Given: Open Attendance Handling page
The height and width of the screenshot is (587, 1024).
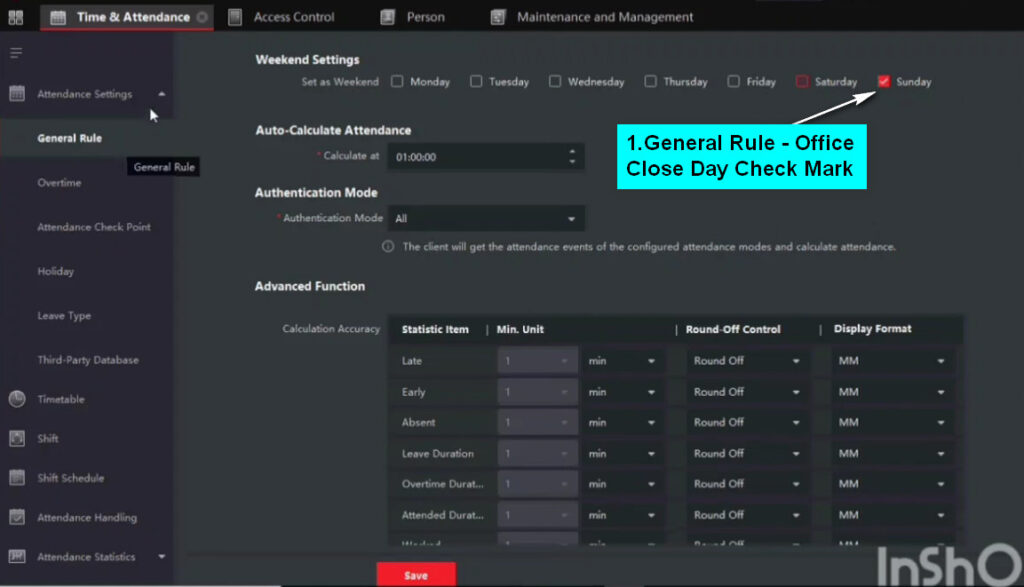Looking at the screenshot, I should [x=87, y=518].
